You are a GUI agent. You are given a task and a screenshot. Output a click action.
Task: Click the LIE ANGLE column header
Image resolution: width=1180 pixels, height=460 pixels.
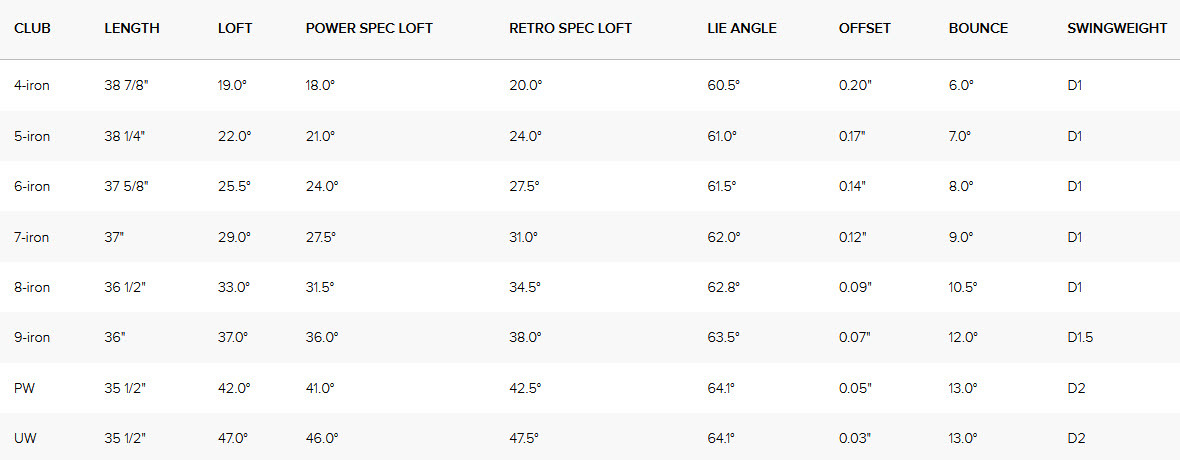(741, 28)
